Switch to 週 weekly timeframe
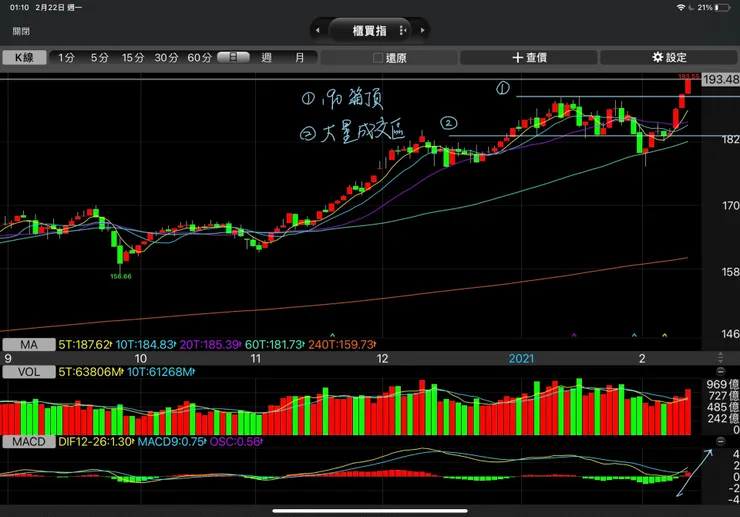 point(267,58)
